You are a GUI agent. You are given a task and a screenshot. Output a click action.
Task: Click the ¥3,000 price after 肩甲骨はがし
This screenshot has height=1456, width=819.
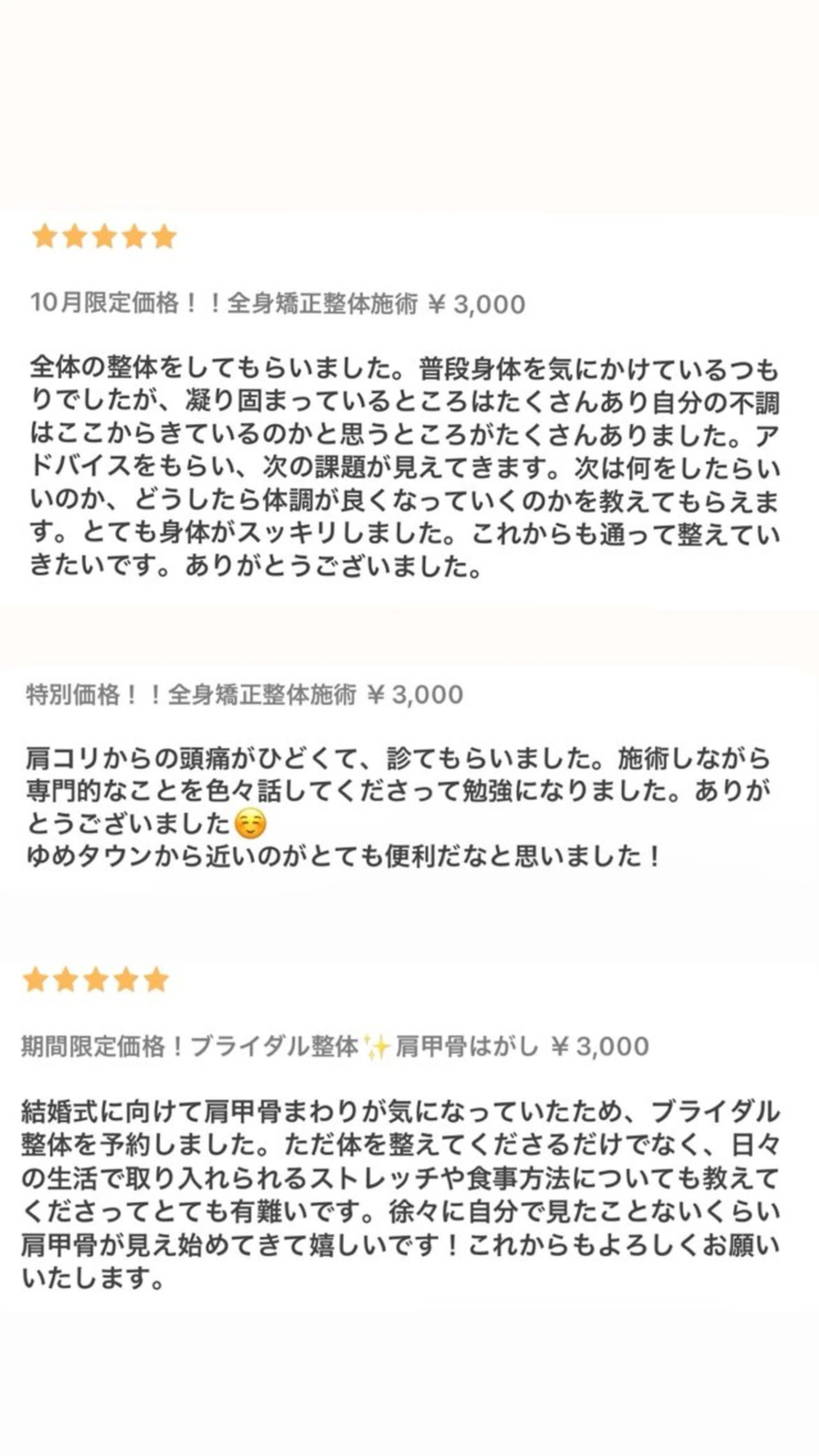click(x=600, y=1047)
